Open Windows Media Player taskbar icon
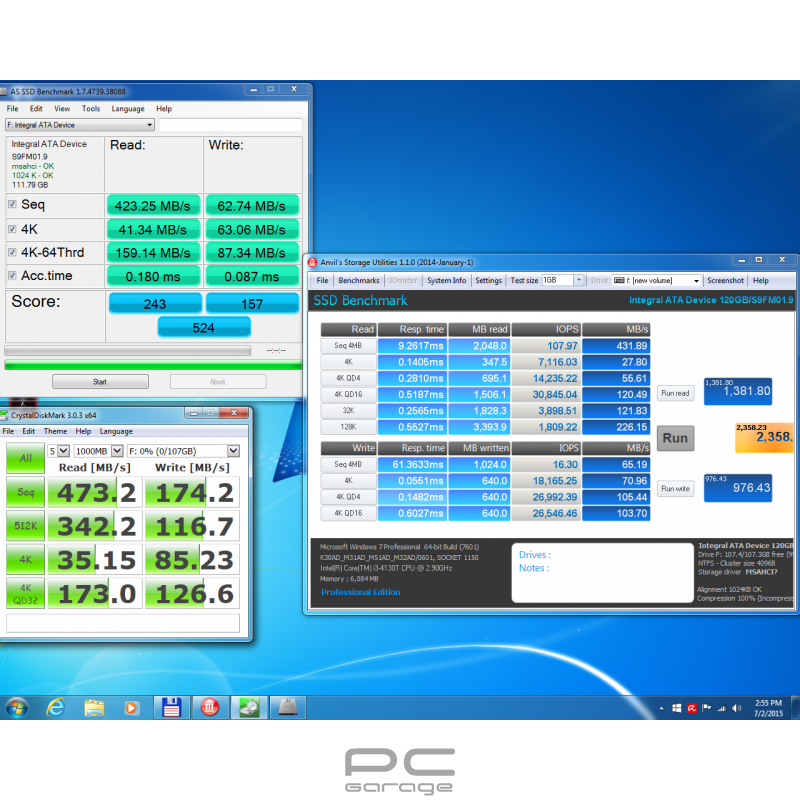The image size is (800, 800). tap(132, 708)
